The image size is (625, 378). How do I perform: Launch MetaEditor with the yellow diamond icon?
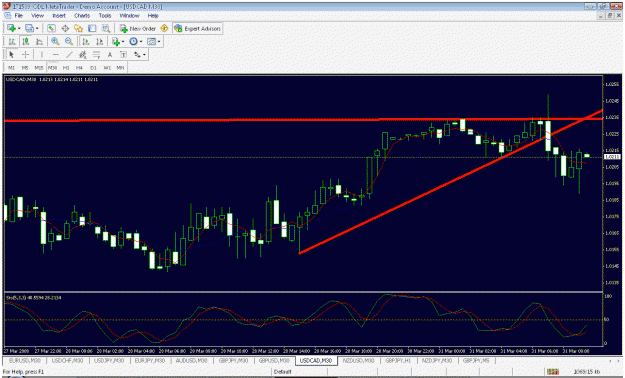pos(164,28)
